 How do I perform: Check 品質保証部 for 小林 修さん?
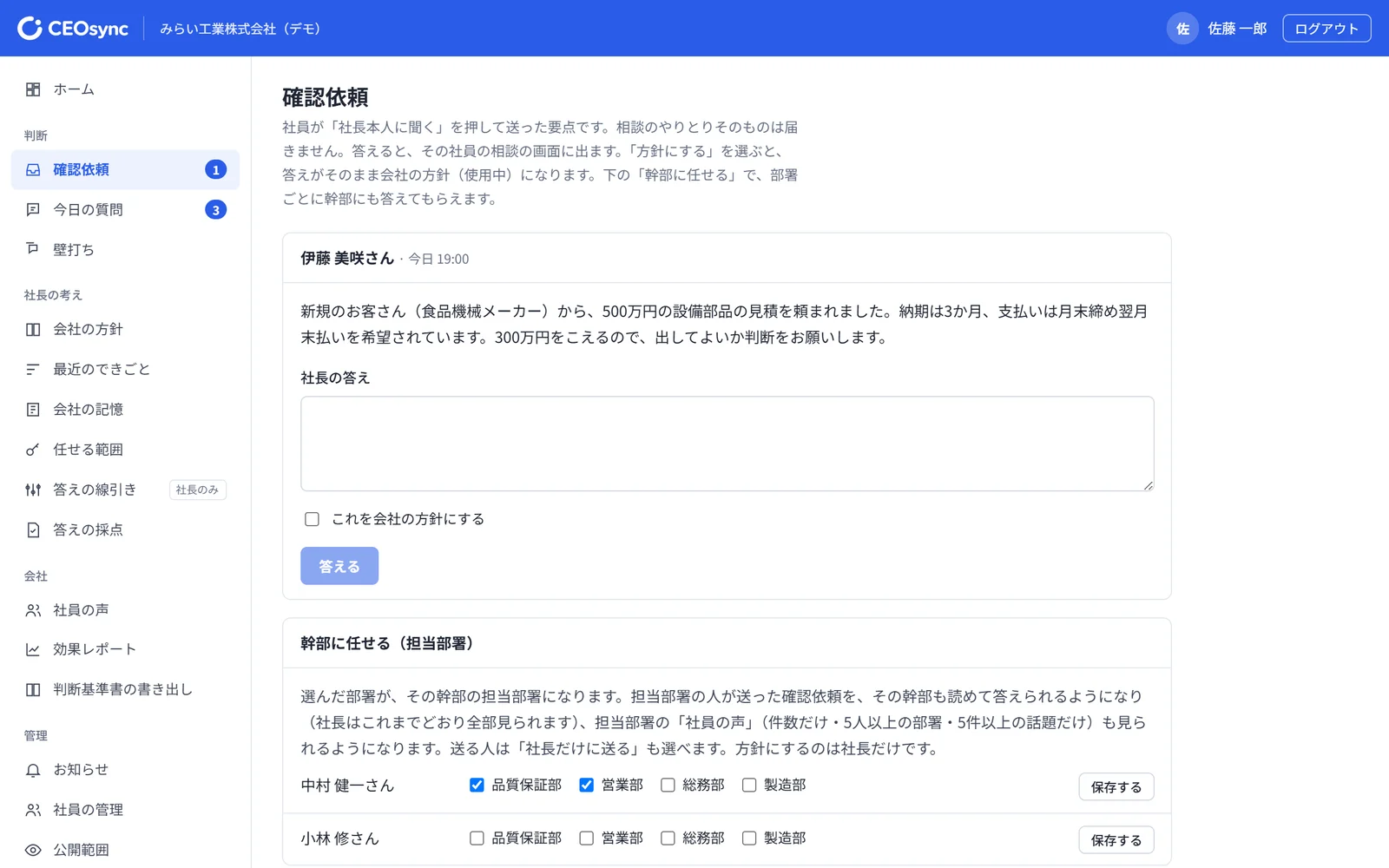click(477, 838)
